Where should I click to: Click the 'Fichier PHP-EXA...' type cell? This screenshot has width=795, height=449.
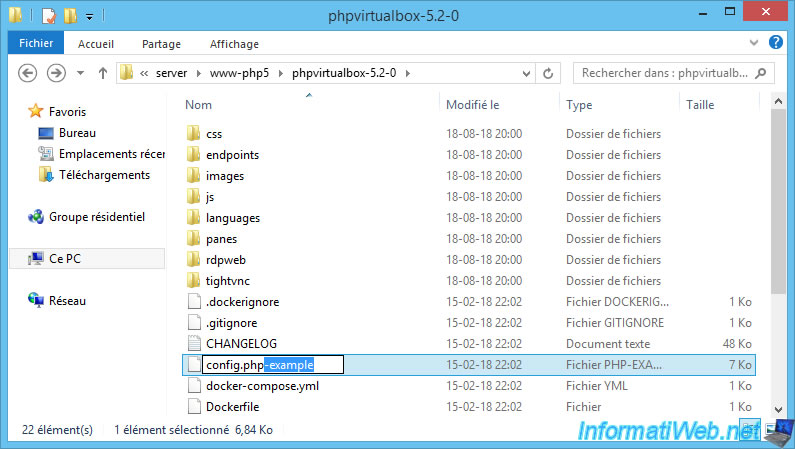613,365
